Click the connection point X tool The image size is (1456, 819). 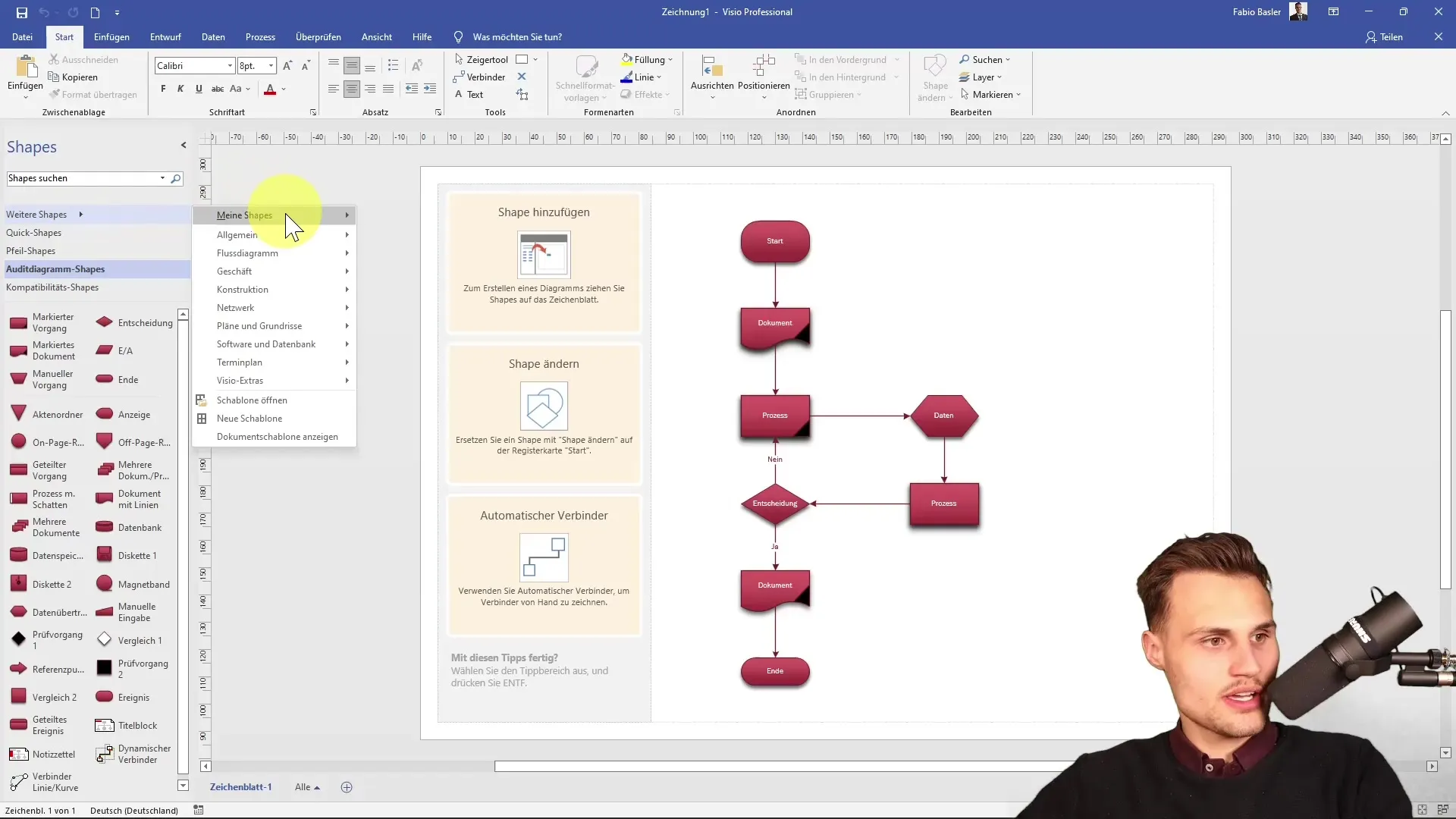click(522, 77)
